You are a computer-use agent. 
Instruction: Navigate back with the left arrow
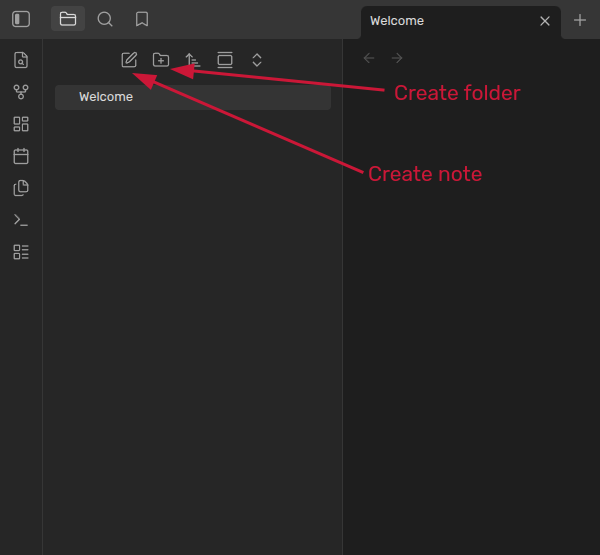click(x=369, y=59)
